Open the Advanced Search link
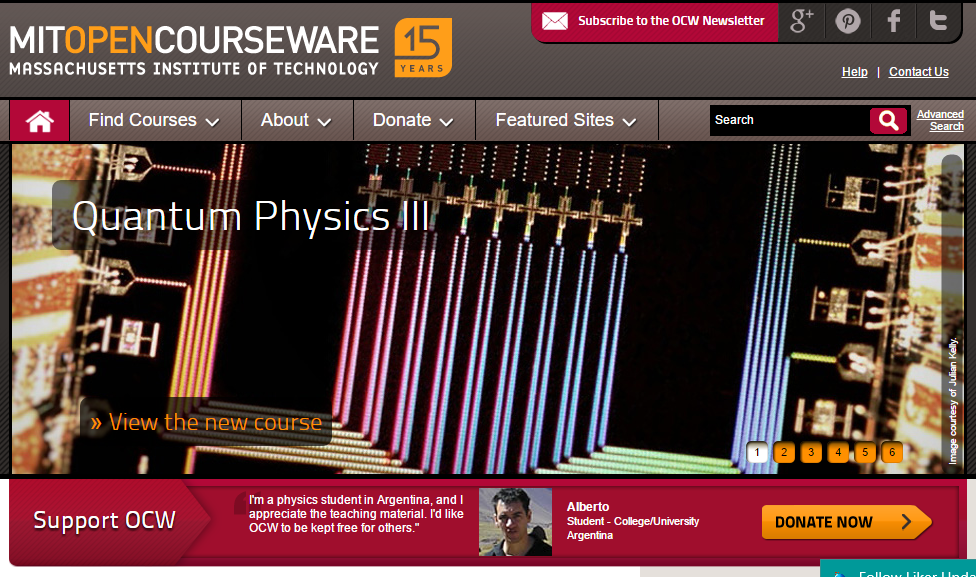Screen dimensions: 976x577 coord(941,120)
